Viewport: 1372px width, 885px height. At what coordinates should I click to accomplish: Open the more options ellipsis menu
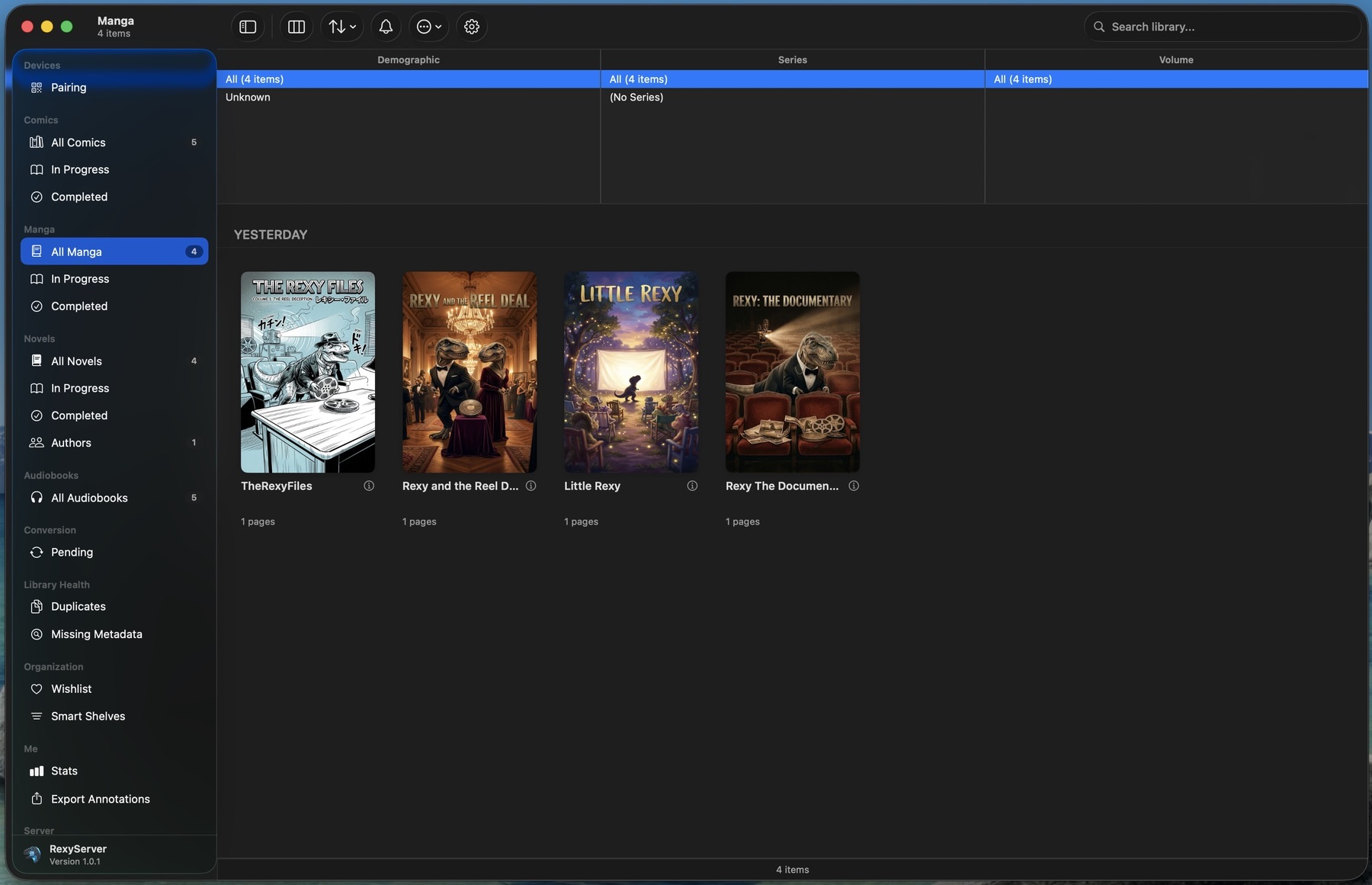click(429, 27)
